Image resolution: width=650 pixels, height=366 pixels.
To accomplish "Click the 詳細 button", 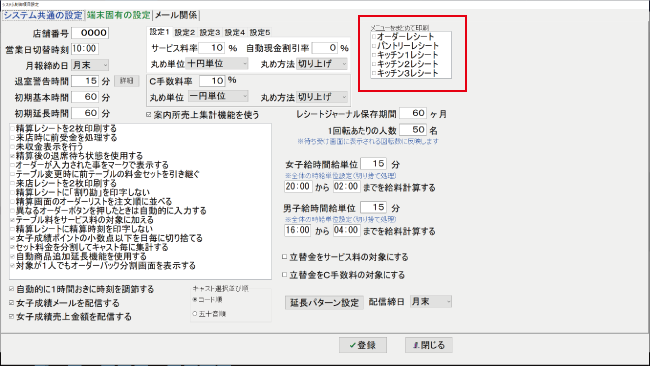I will click(x=126, y=81).
